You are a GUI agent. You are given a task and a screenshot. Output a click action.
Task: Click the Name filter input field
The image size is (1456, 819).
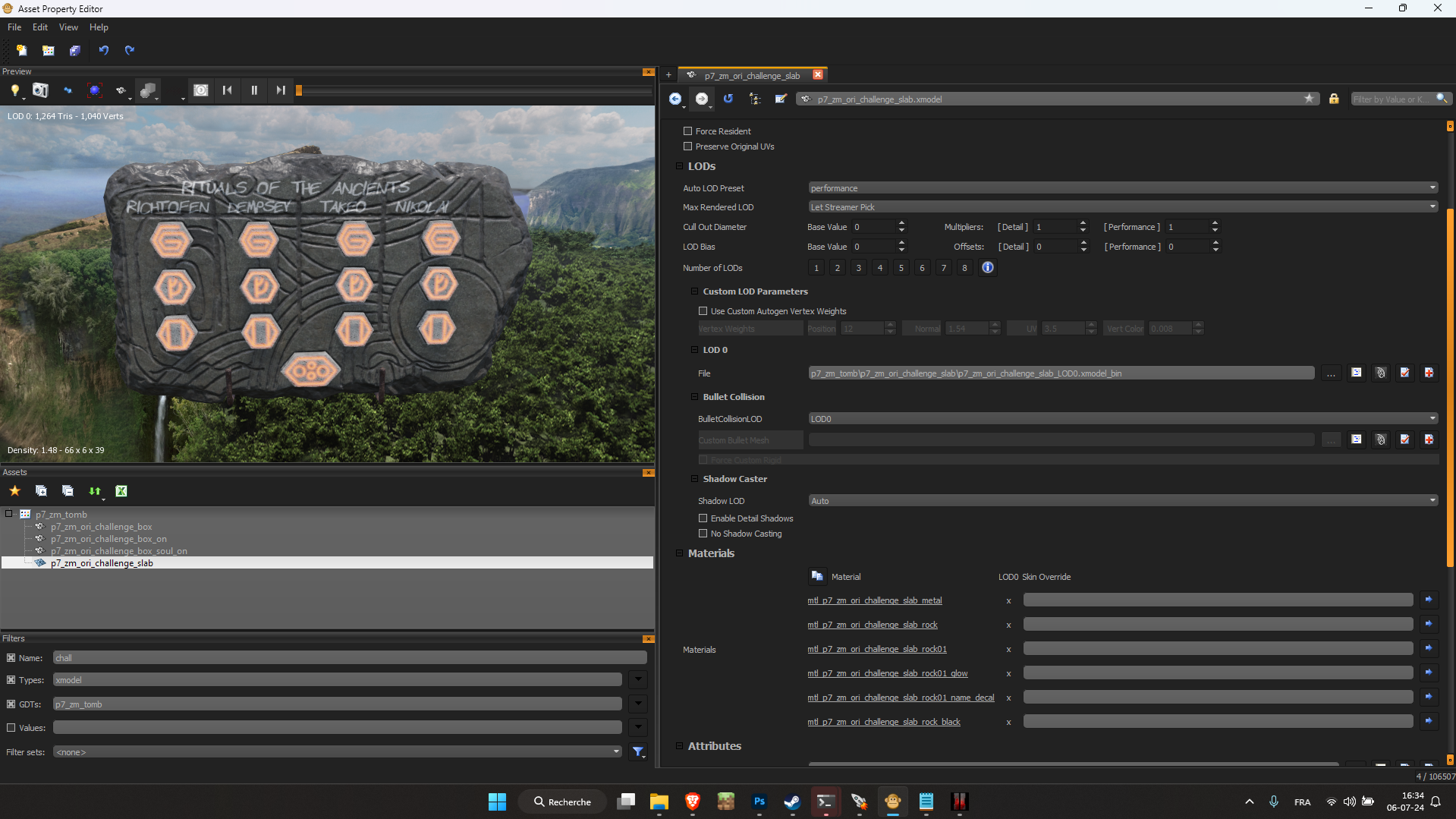coord(350,658)
